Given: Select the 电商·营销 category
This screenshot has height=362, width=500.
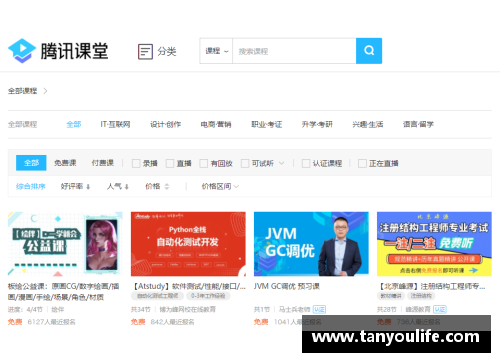Looking at the screenshot, I should (216, 124).
